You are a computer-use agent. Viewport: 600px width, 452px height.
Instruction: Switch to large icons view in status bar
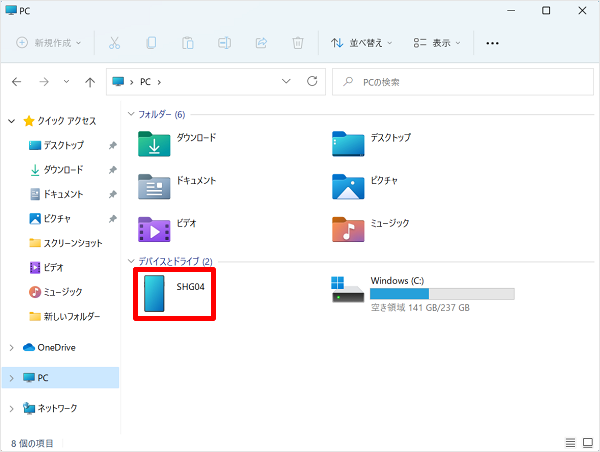click(x=587, y=443)
